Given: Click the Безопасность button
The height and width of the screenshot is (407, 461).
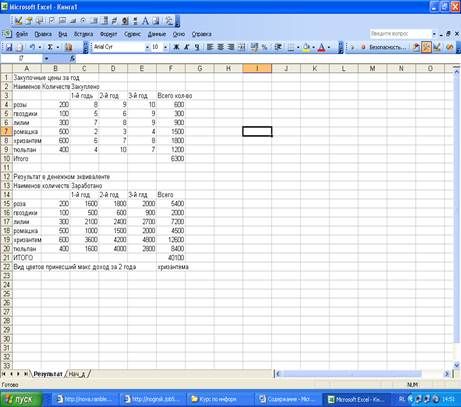Looking at the screenshot, I should click(384, 47).
